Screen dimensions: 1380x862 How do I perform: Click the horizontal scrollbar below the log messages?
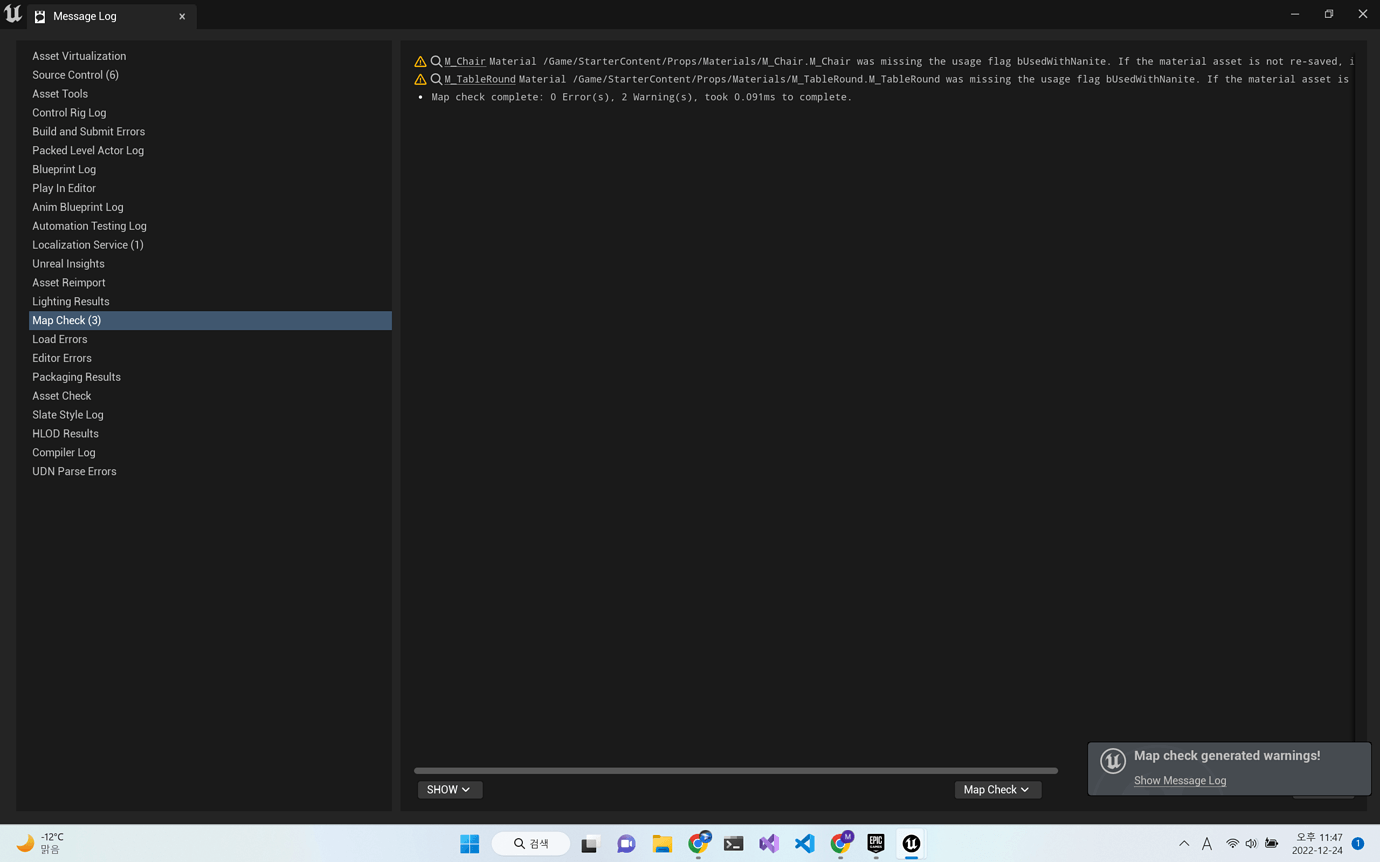735,770
